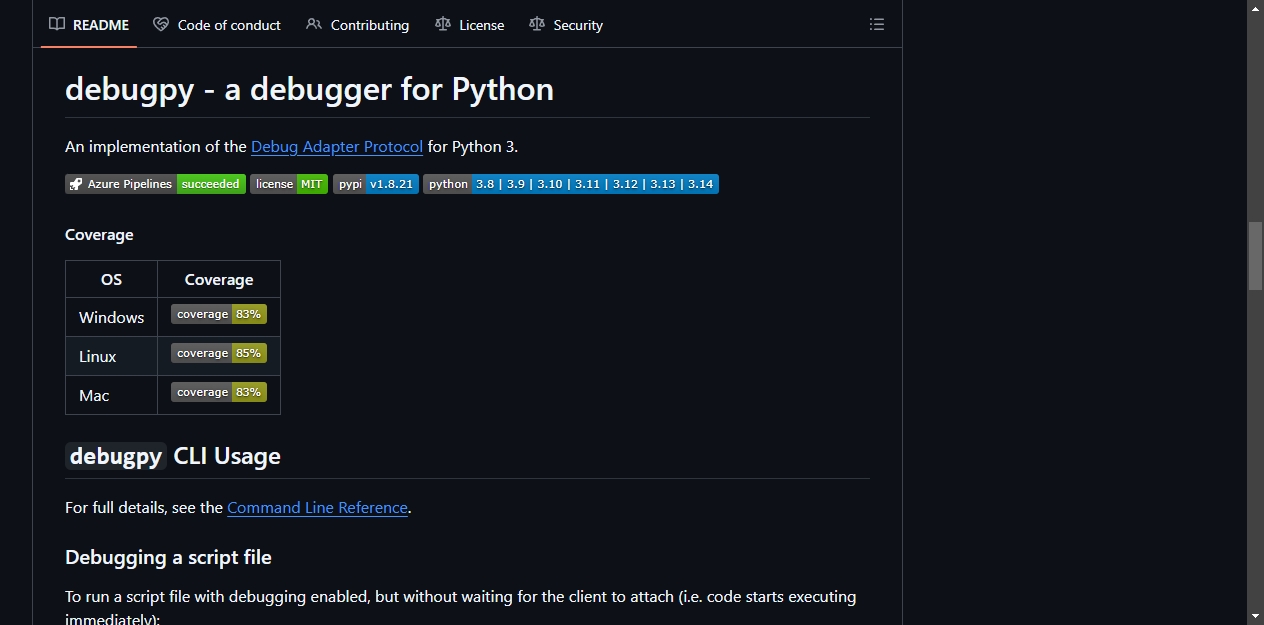Open the Windows coverage 83% badge
This screenshot has width=1264, height=625.
(219, 314)
